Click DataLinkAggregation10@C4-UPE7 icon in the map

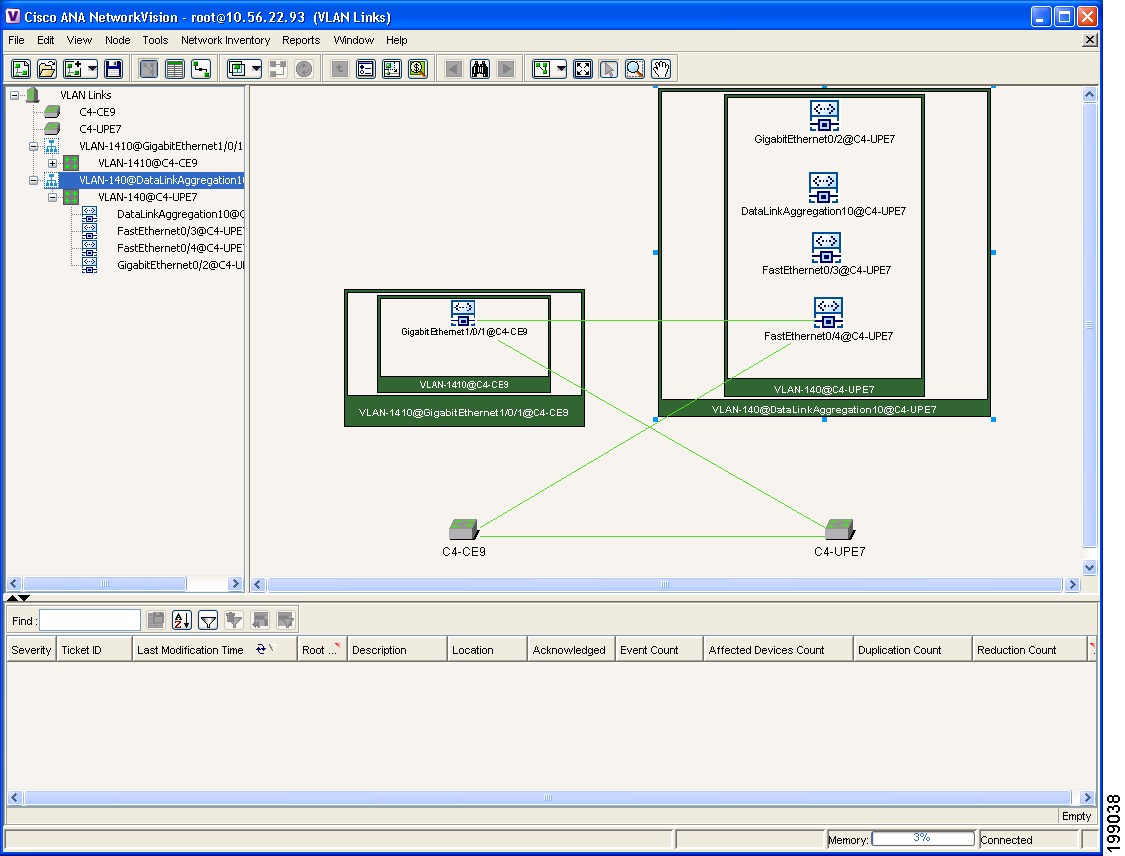point(823,187)
